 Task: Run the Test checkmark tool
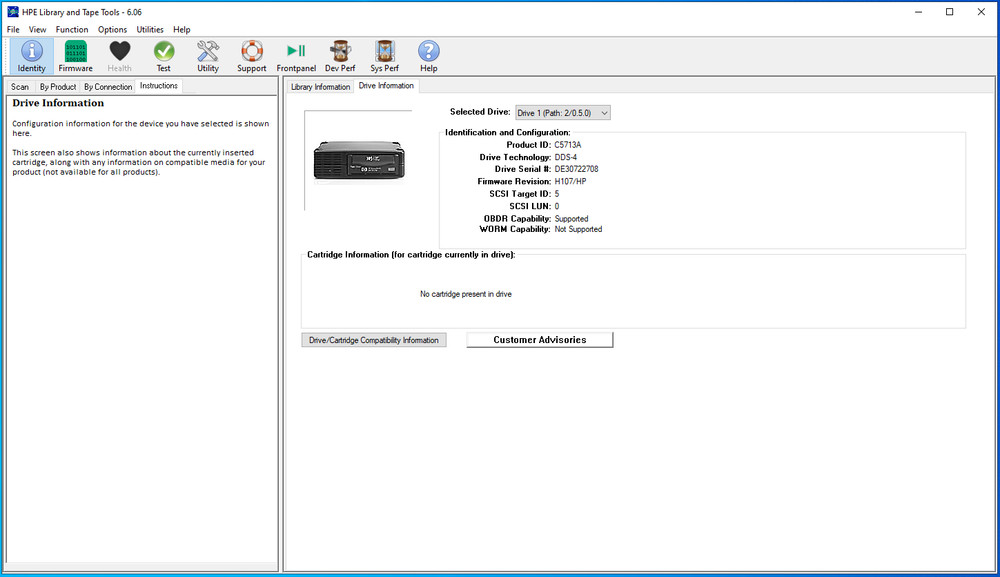tap(163, 55)
